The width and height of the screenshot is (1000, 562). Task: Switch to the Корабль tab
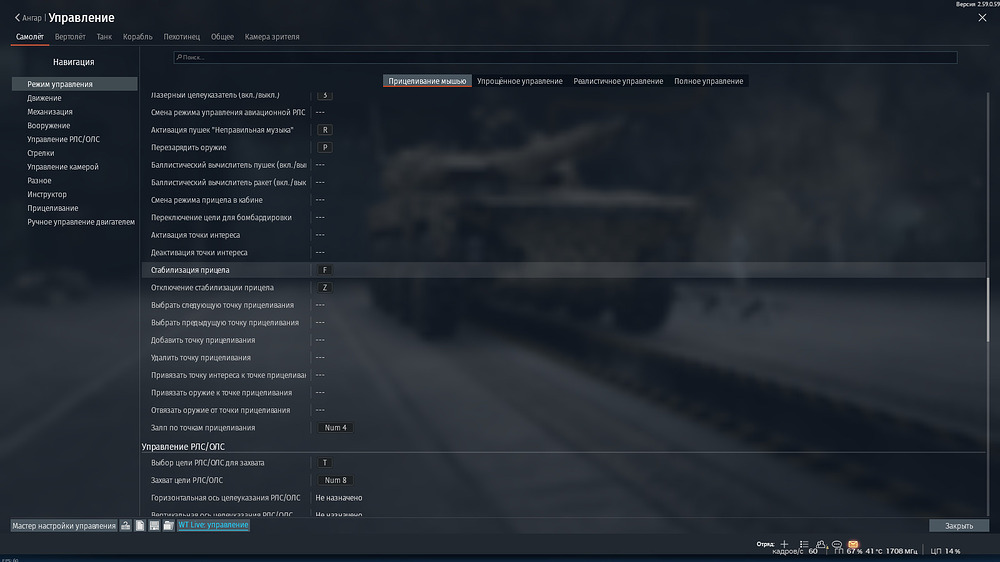pyautogui.click(x=138, y=37)
